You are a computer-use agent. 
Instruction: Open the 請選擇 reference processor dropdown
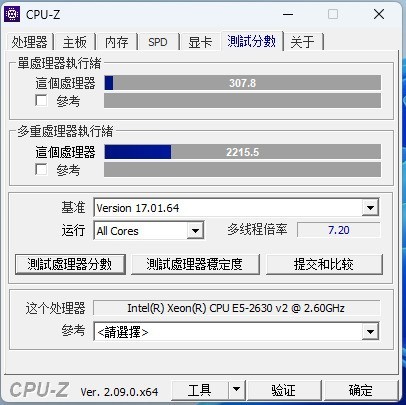coord(370,332)
